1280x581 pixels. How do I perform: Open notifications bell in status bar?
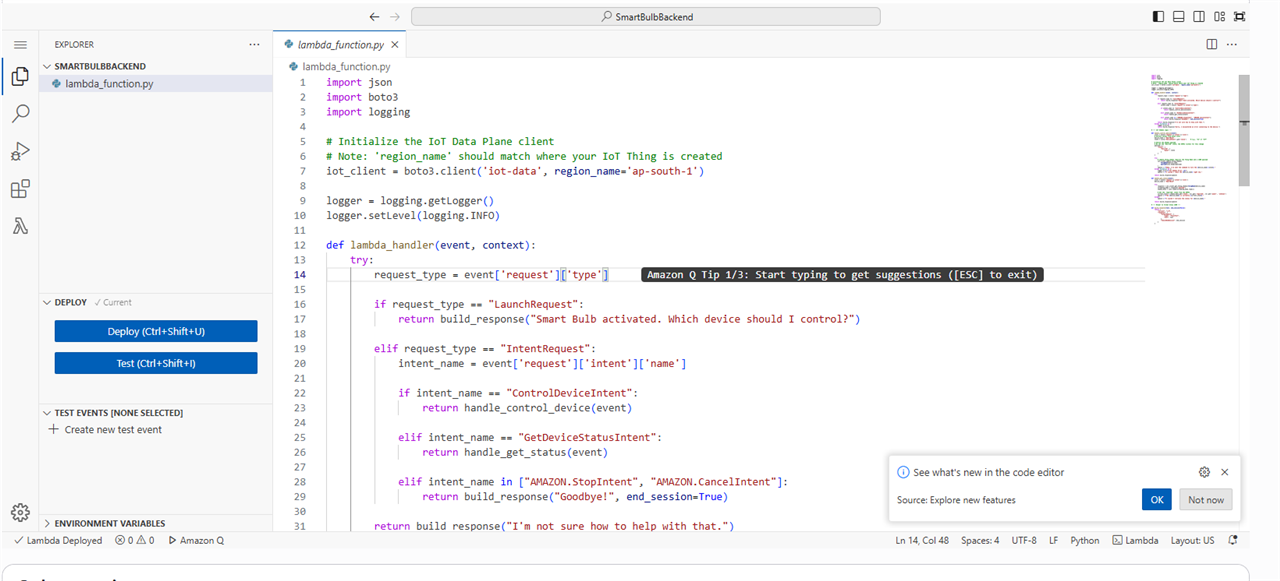pyautogui.click(x=1233, y=540)
